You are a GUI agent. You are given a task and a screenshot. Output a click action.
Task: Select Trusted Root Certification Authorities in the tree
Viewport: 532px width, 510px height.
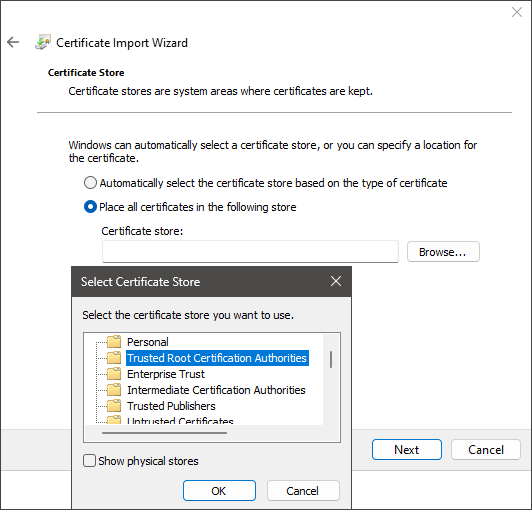click(217, 358)
